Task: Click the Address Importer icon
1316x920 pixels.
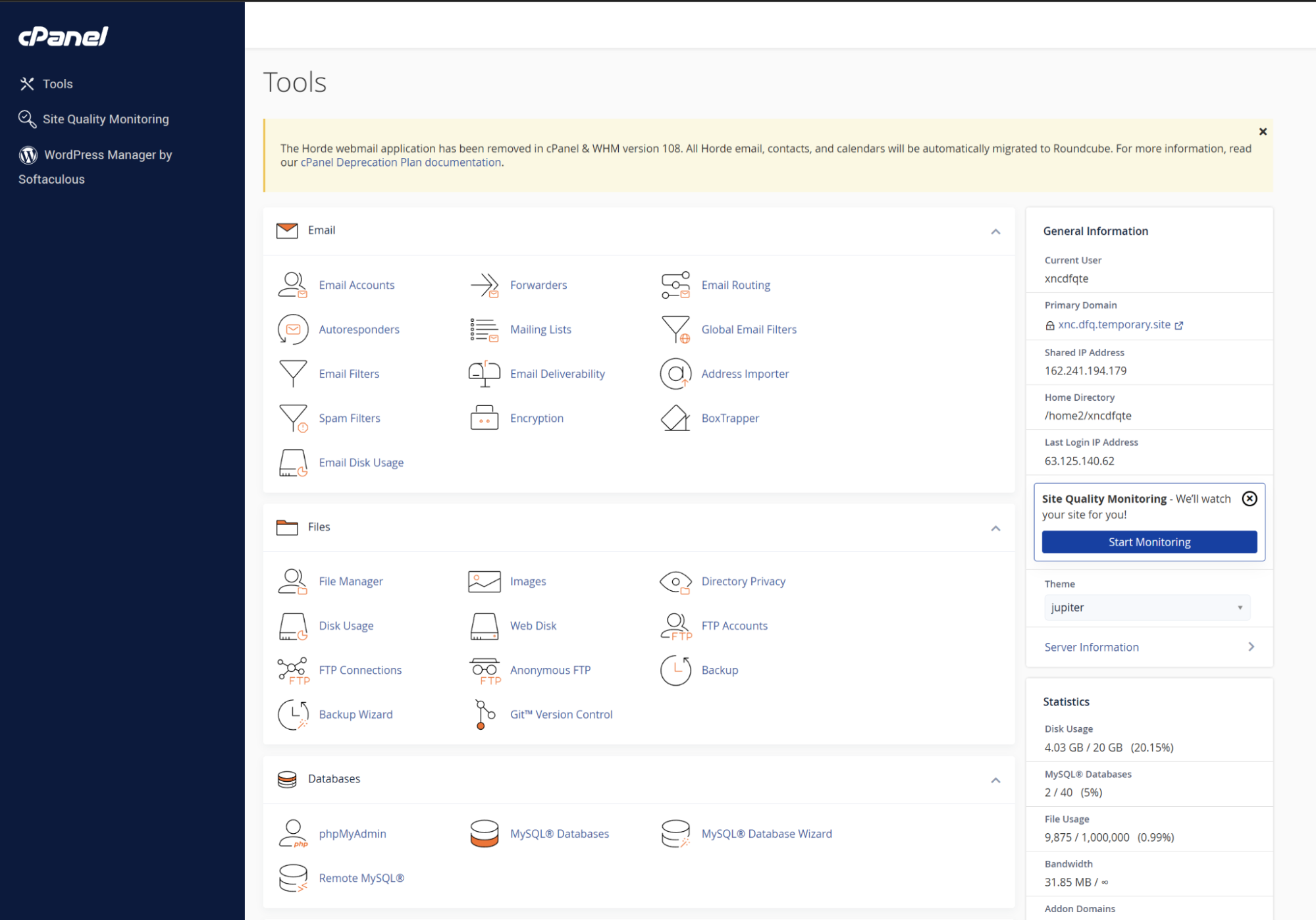Action: pos(675,374)
